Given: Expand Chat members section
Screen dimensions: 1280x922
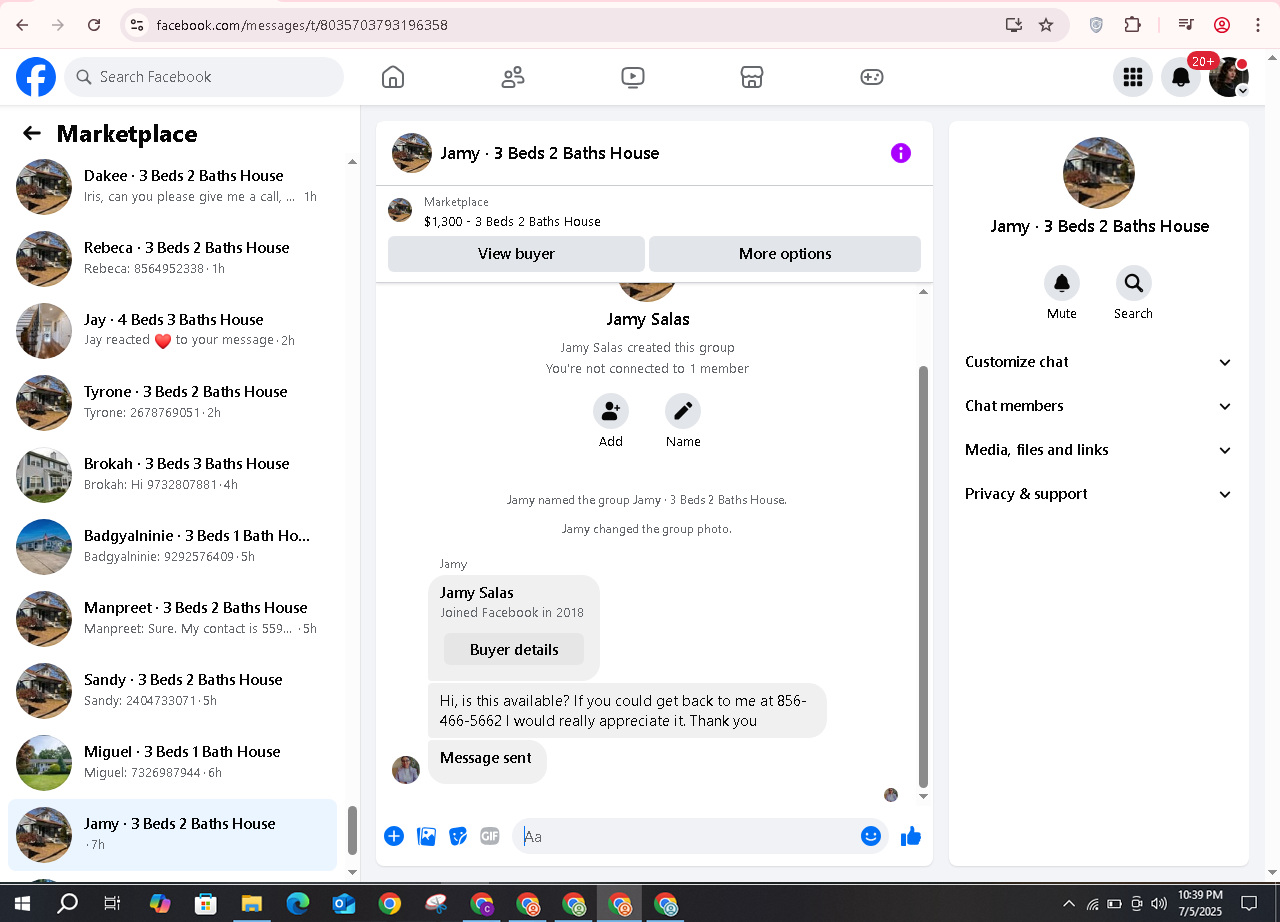Looking at the screenshot, I should pos(1099,406).
